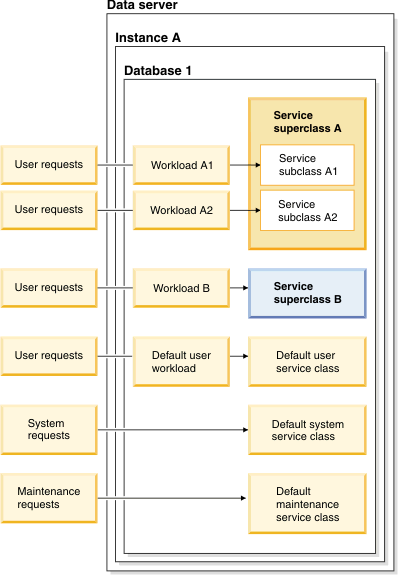
Task: Click the Database 1 label
Action: coord(158,70)
